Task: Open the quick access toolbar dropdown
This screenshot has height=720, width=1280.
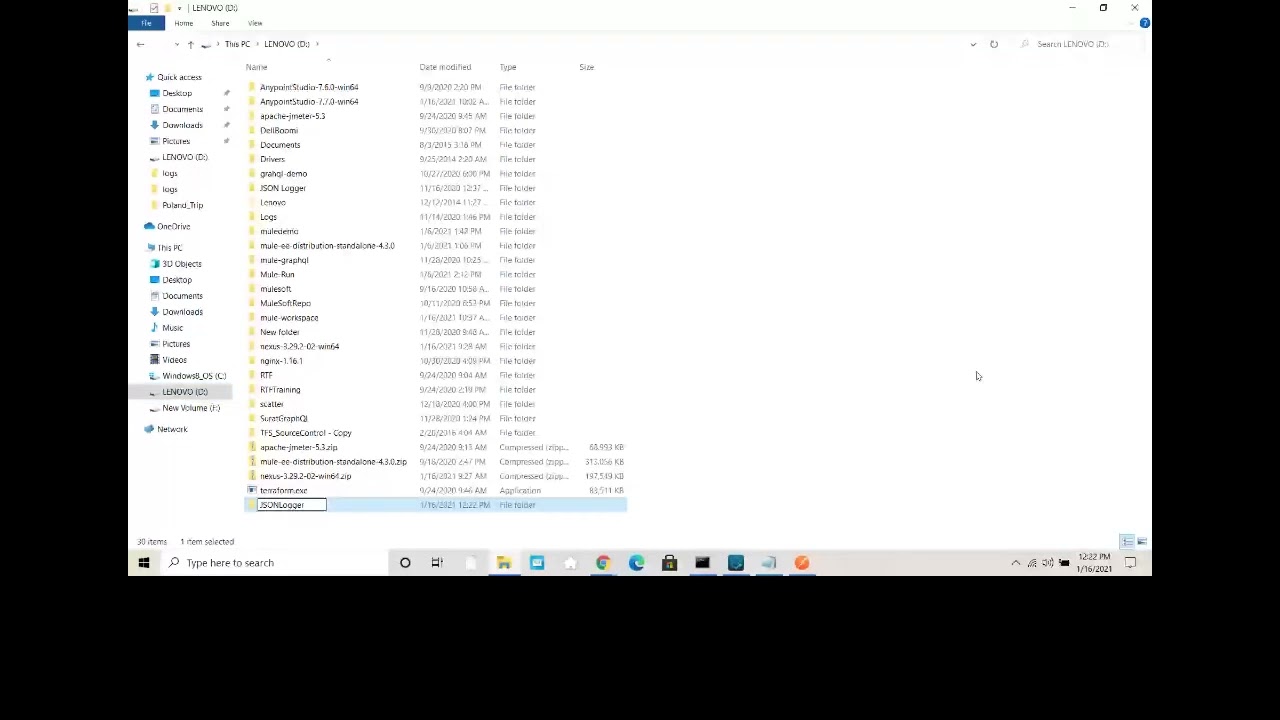Action: [x=179, y=8]
